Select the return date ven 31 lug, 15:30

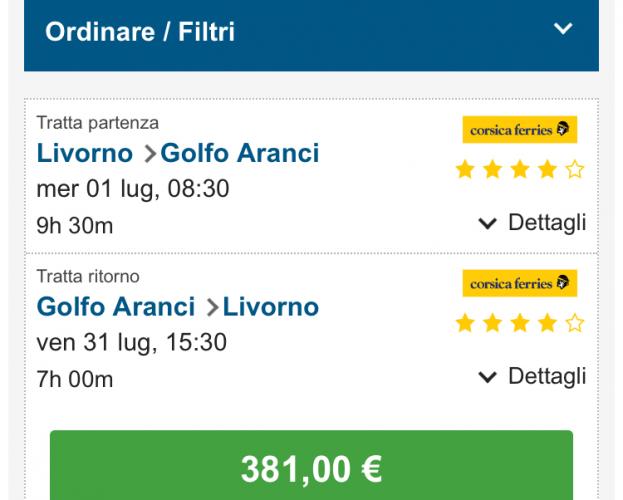coord(131,343)
